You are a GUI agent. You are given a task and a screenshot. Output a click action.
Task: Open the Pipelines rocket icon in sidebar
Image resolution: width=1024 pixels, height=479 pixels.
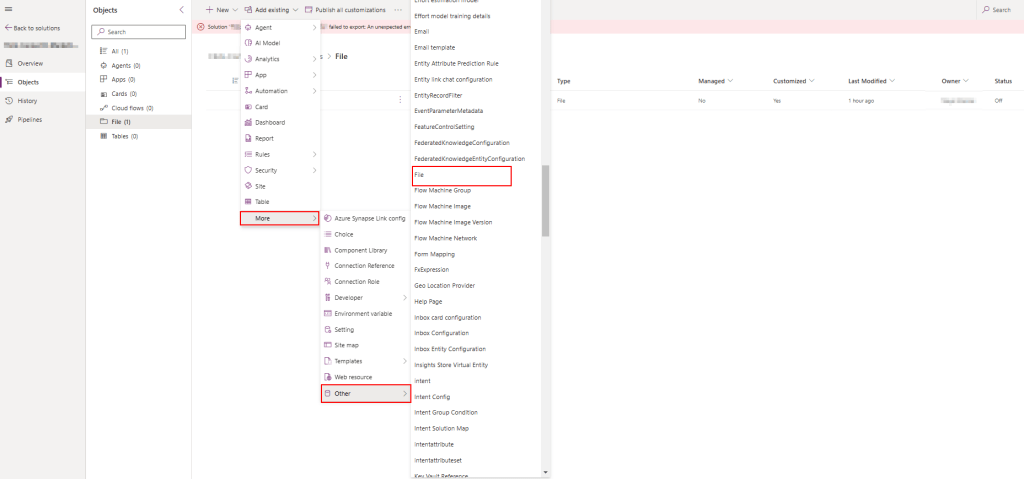[x=8, y=119]
